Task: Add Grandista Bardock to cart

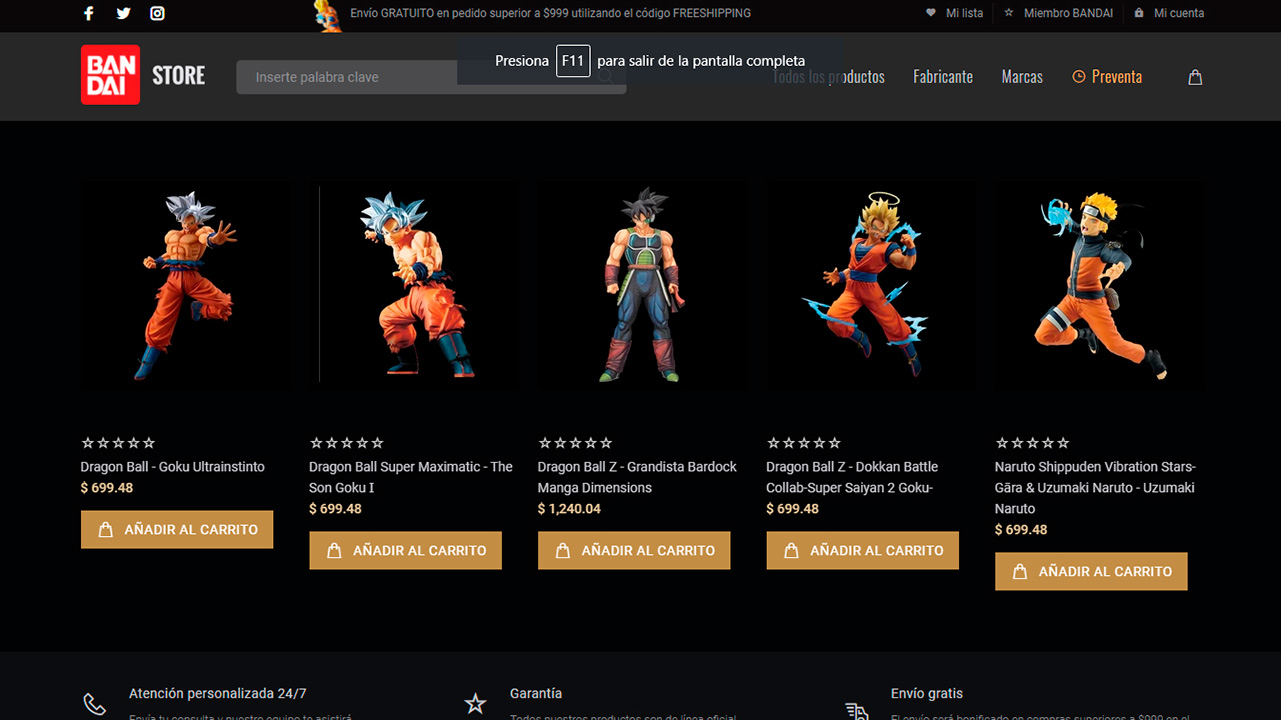Action: click(x=634, y=550)
